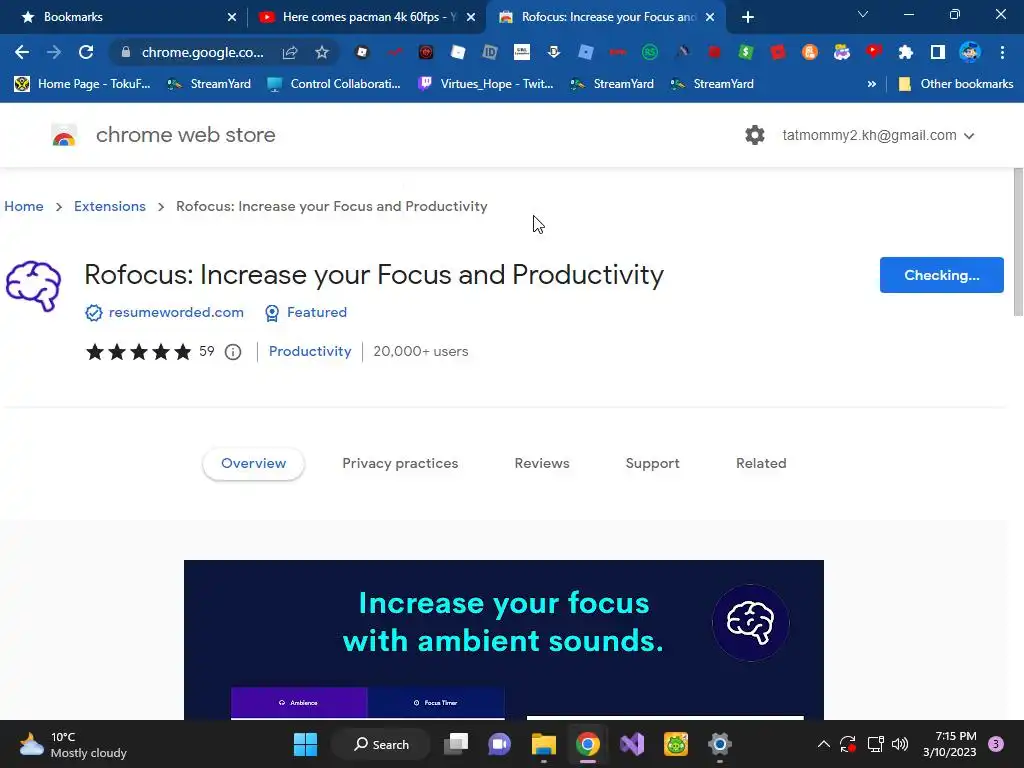
Task: Show hidden system tray icons
Action: (824, 744)
